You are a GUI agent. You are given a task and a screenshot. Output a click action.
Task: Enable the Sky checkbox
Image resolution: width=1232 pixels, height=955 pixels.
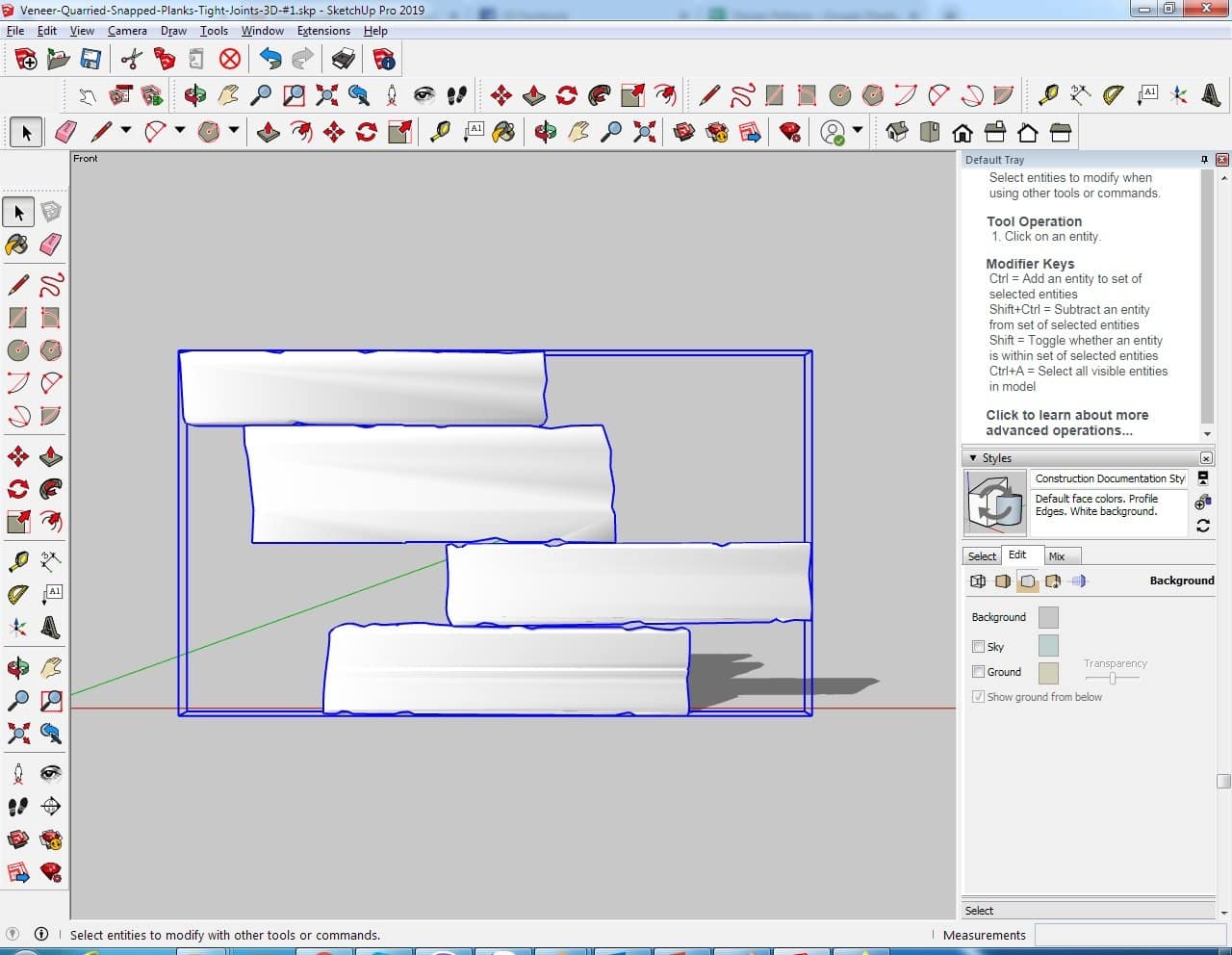pyautogui.click(x=979, y=647)
